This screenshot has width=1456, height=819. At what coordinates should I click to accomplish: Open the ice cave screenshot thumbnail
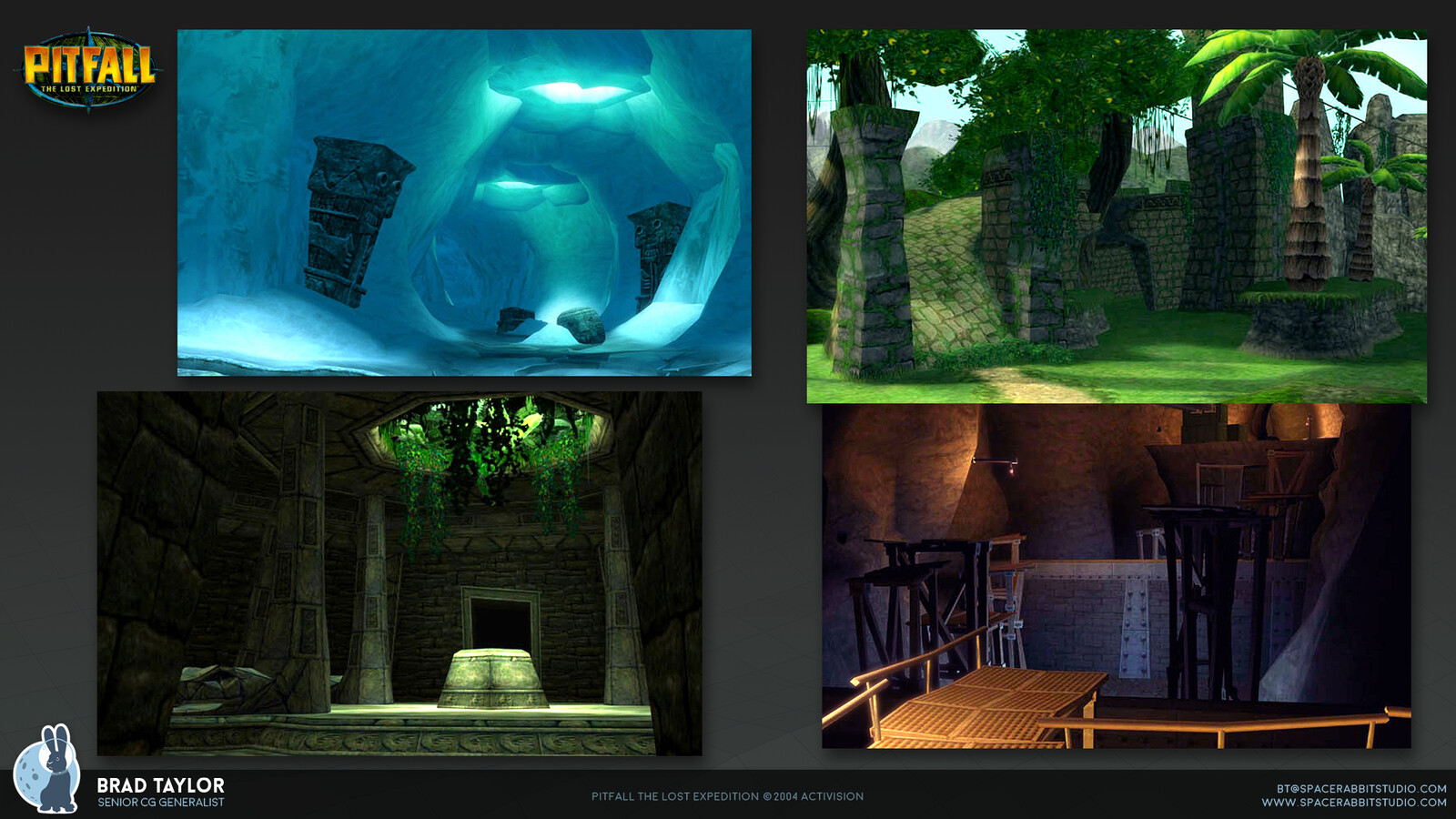(464, 202)
